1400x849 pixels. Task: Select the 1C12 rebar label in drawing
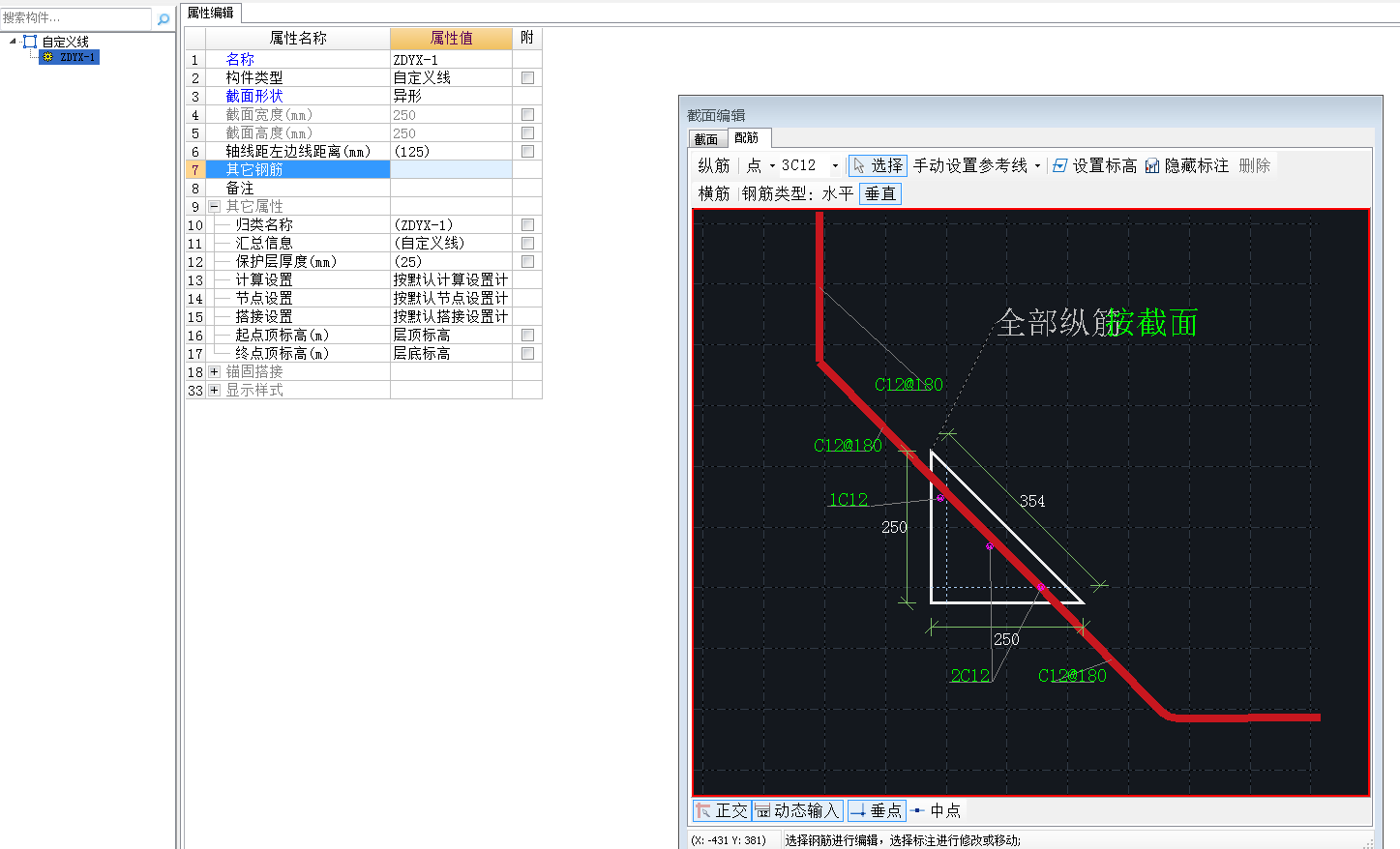pyautogui.click(x=848, y=499)
